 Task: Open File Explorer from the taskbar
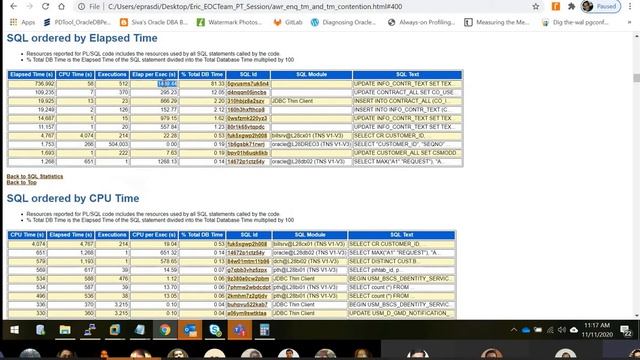(65, 330)
